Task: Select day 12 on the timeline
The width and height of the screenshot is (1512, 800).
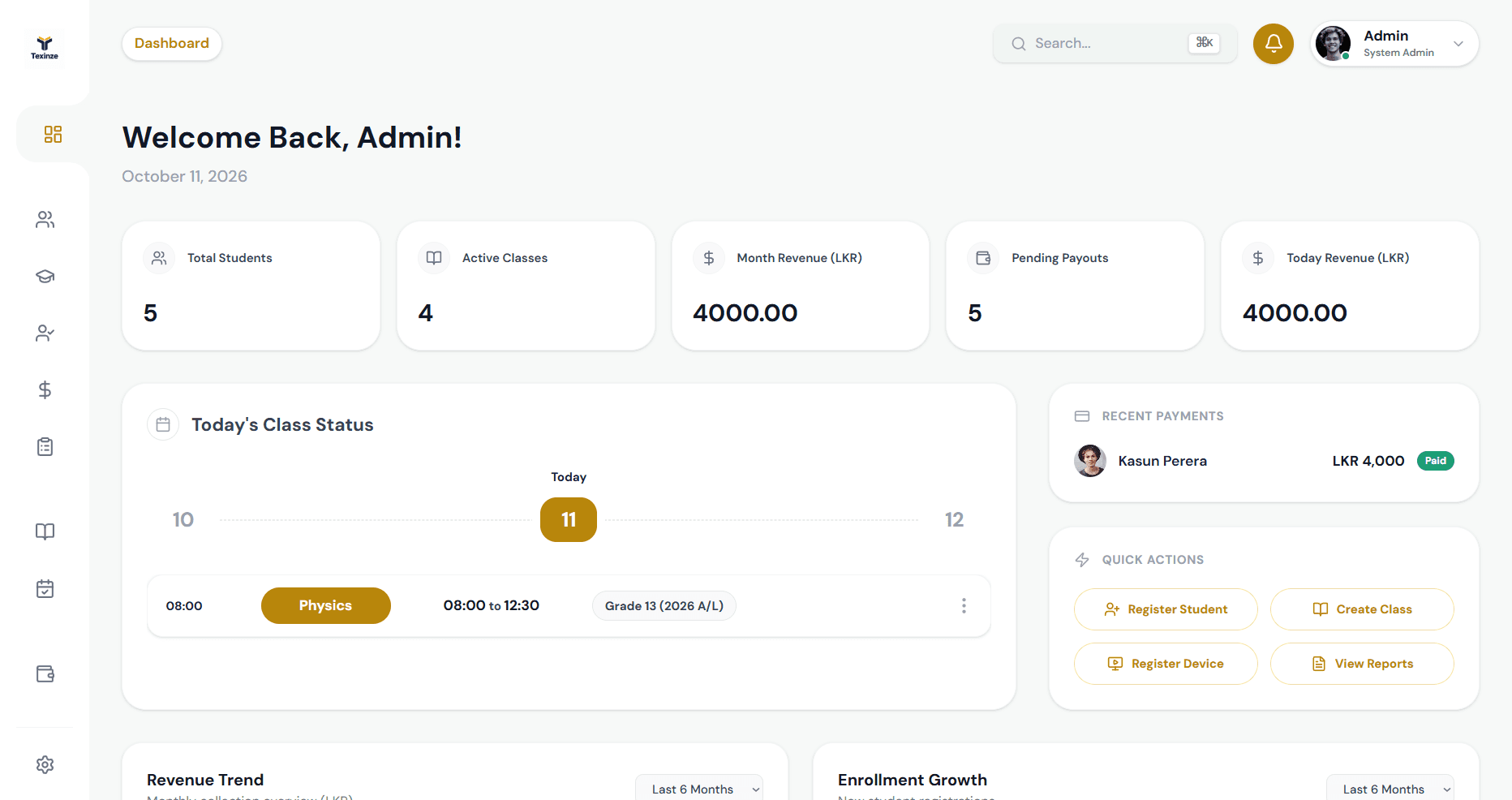Action: (x=954, y=520)
